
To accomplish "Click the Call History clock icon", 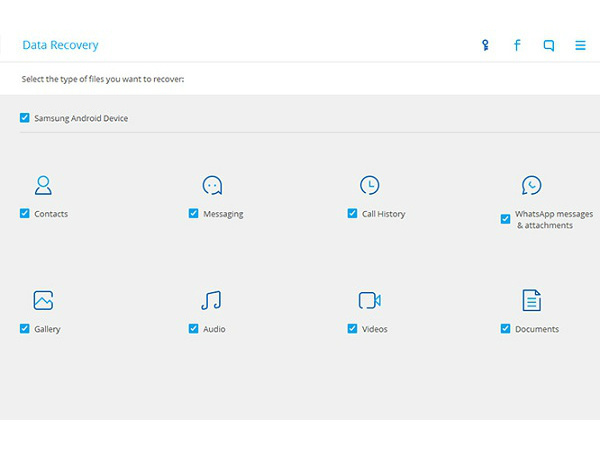I will tap(369, 185).
